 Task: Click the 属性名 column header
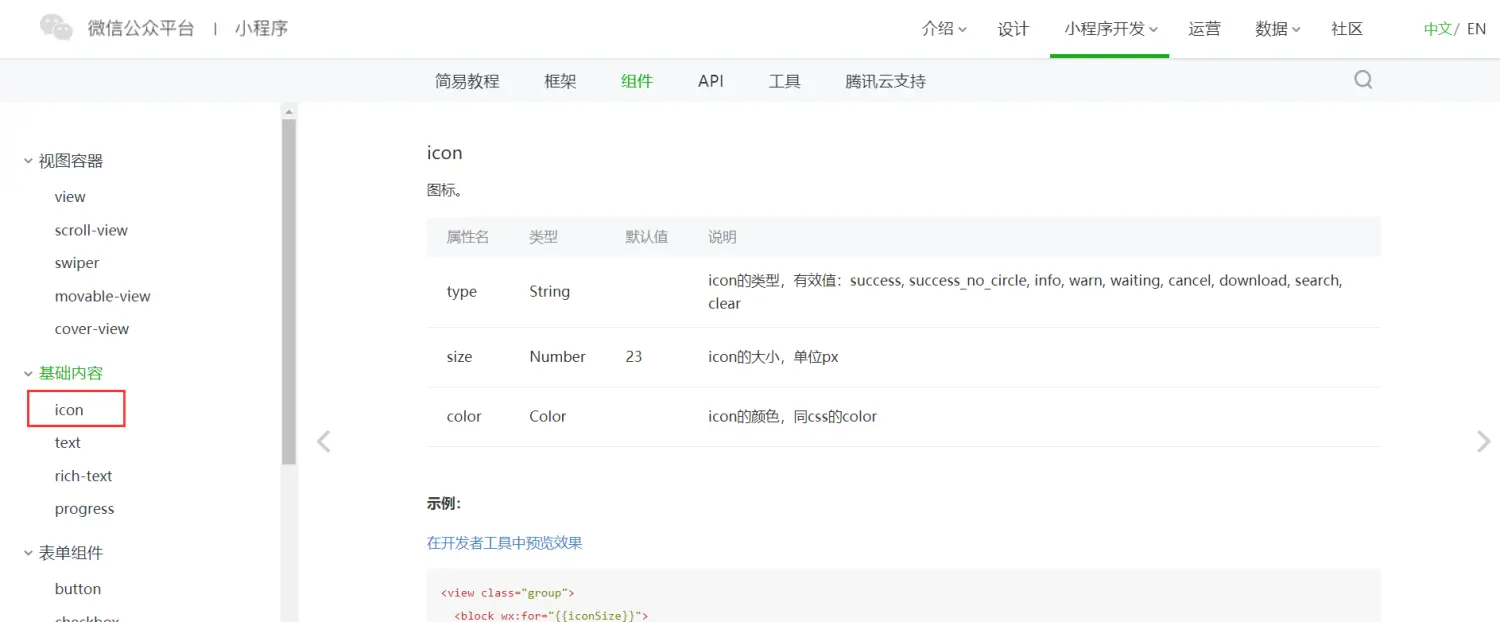click(467, 237)
